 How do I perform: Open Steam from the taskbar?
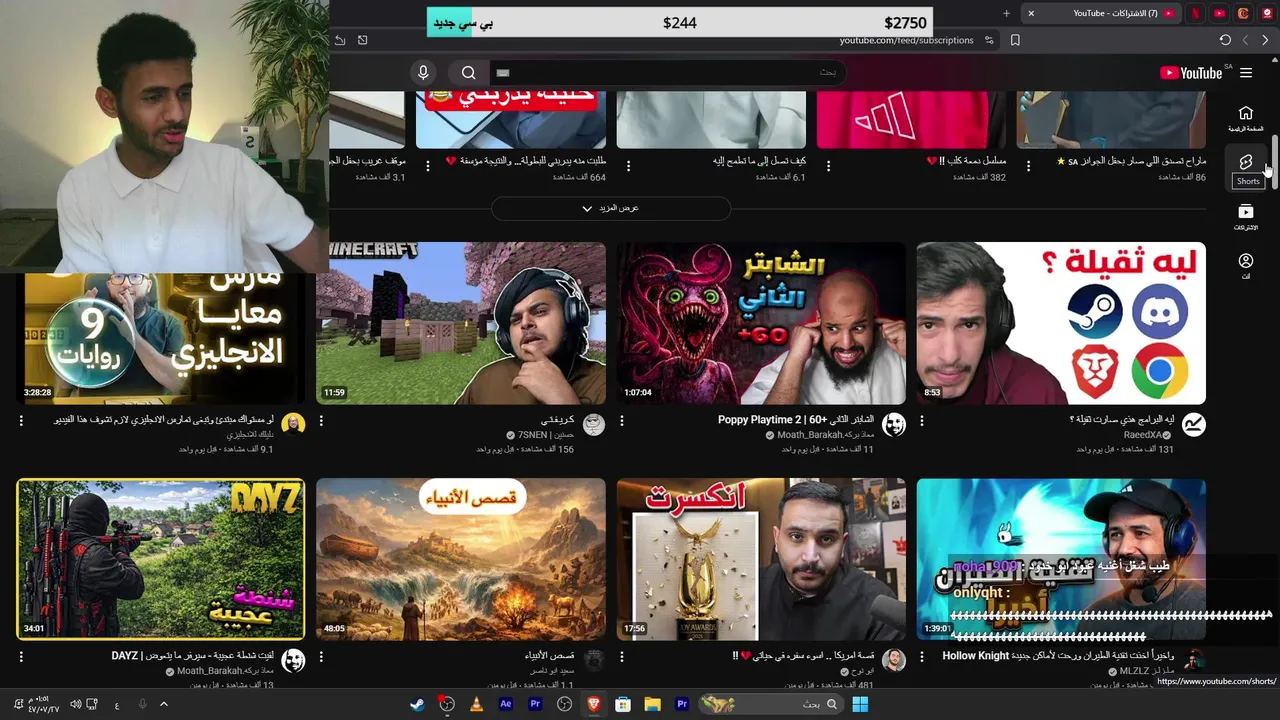(x=417, y=704)
